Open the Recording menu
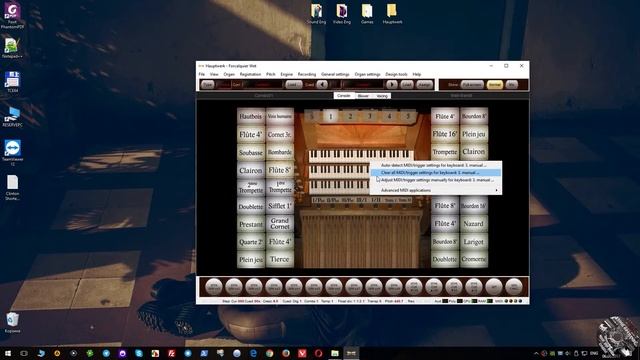This screenshot has height=360, width=640. point(307,74)
